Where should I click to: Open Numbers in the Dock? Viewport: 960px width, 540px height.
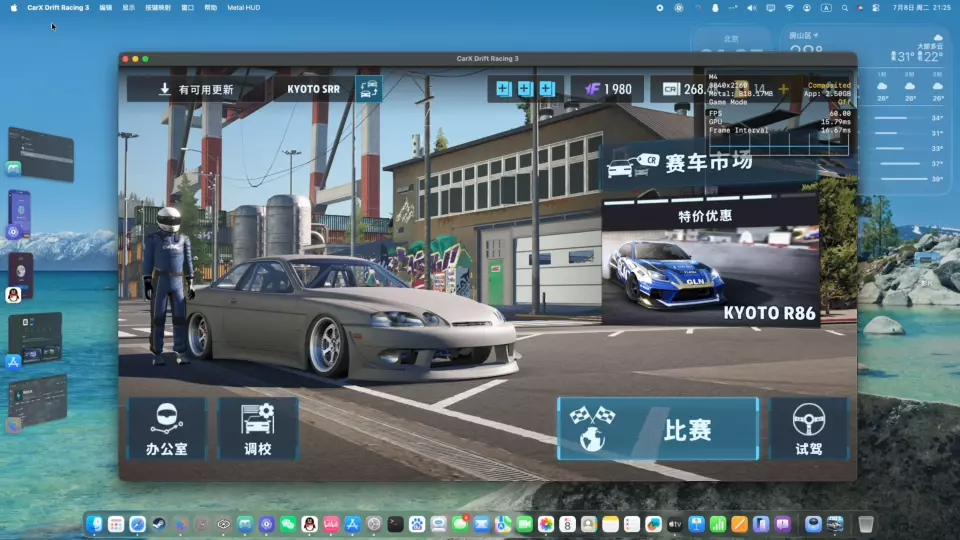[x=718, y=524]
